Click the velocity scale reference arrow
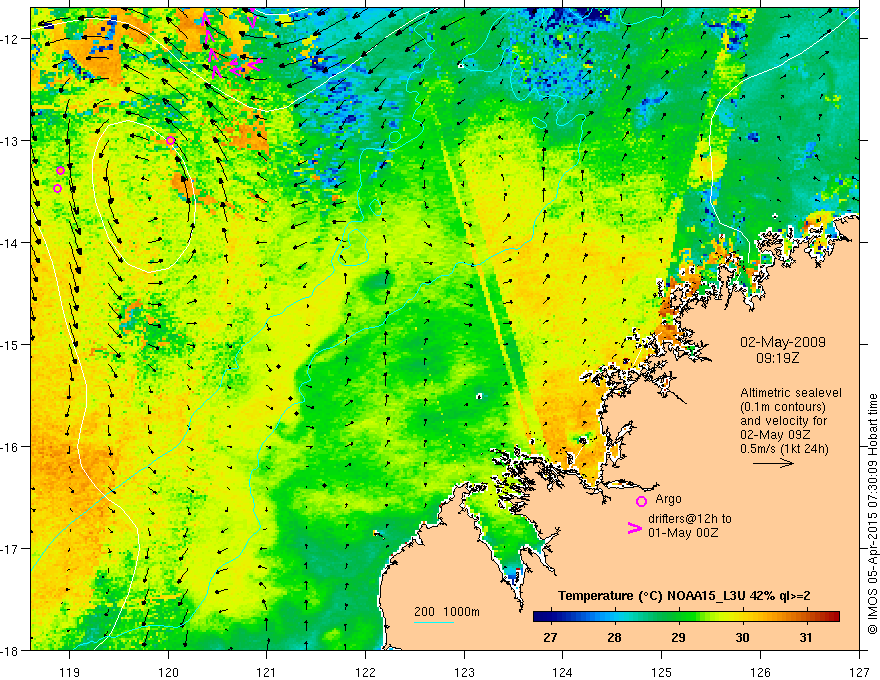This screenshot has height=680, width=880. 773,463
